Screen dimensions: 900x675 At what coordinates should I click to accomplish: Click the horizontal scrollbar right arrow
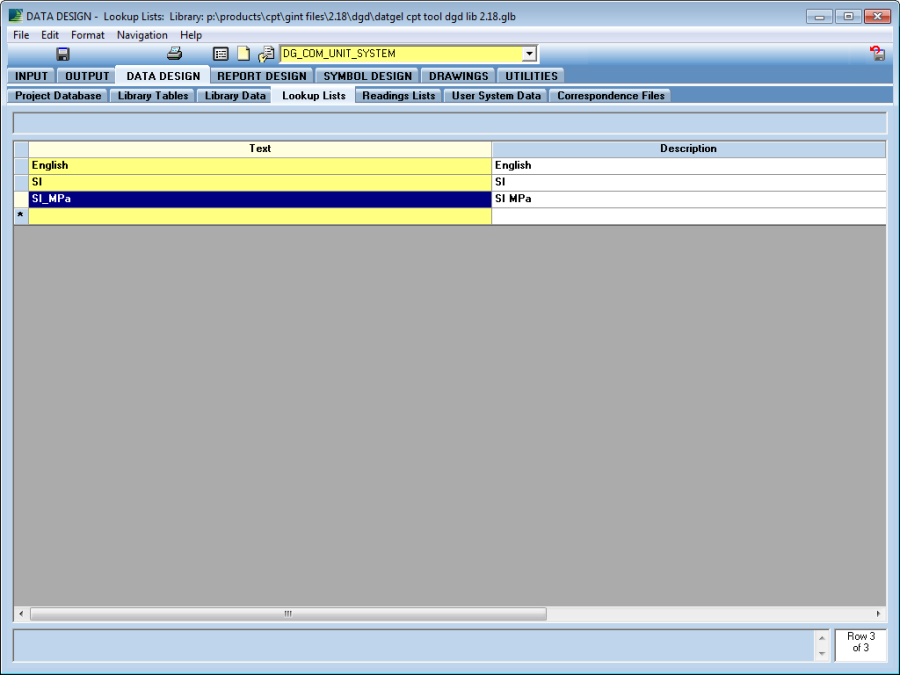pos(879,613)
